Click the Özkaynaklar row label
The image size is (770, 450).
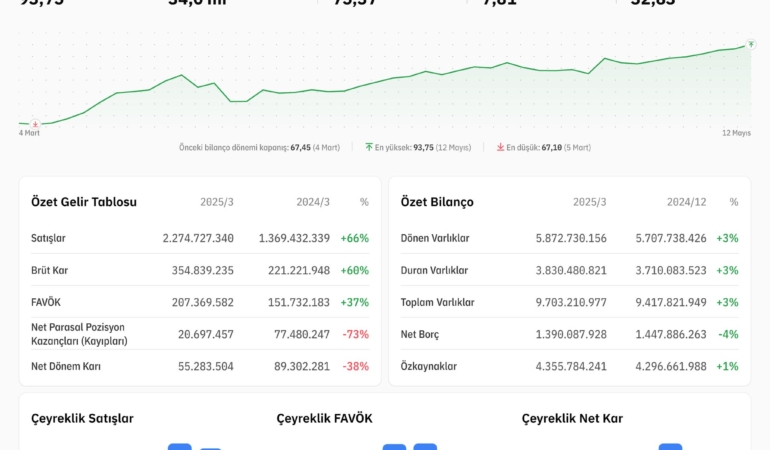pyautogui.click(x=429, y=366)
